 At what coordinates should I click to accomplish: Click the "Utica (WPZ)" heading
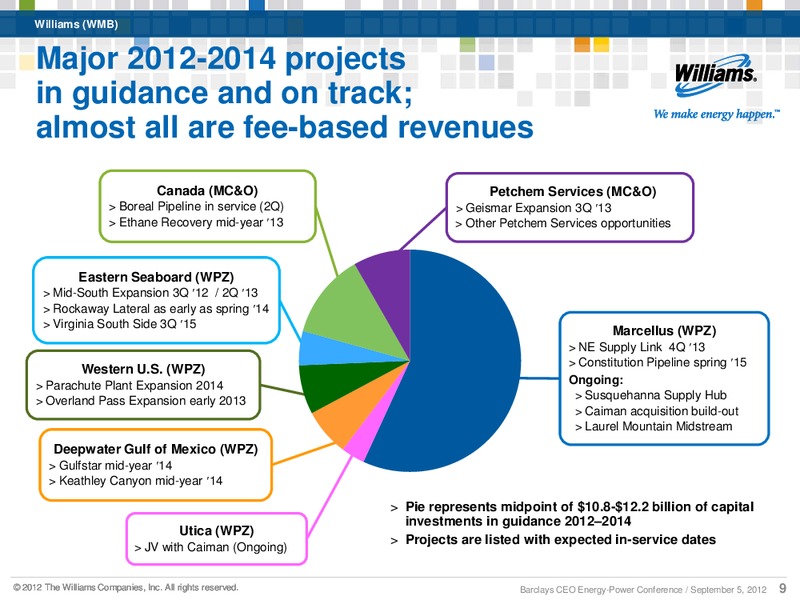pyautogui.click(x=216, y=531)
